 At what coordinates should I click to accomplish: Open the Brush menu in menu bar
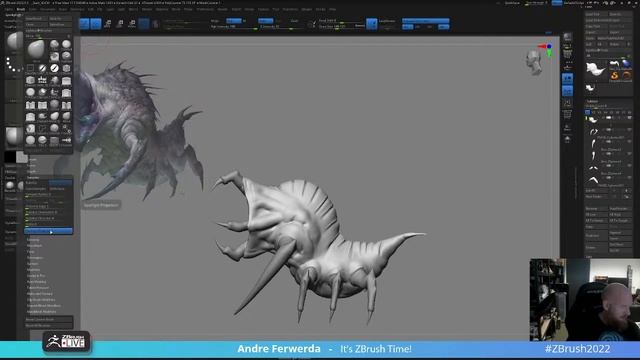click(x=20, y=9)
